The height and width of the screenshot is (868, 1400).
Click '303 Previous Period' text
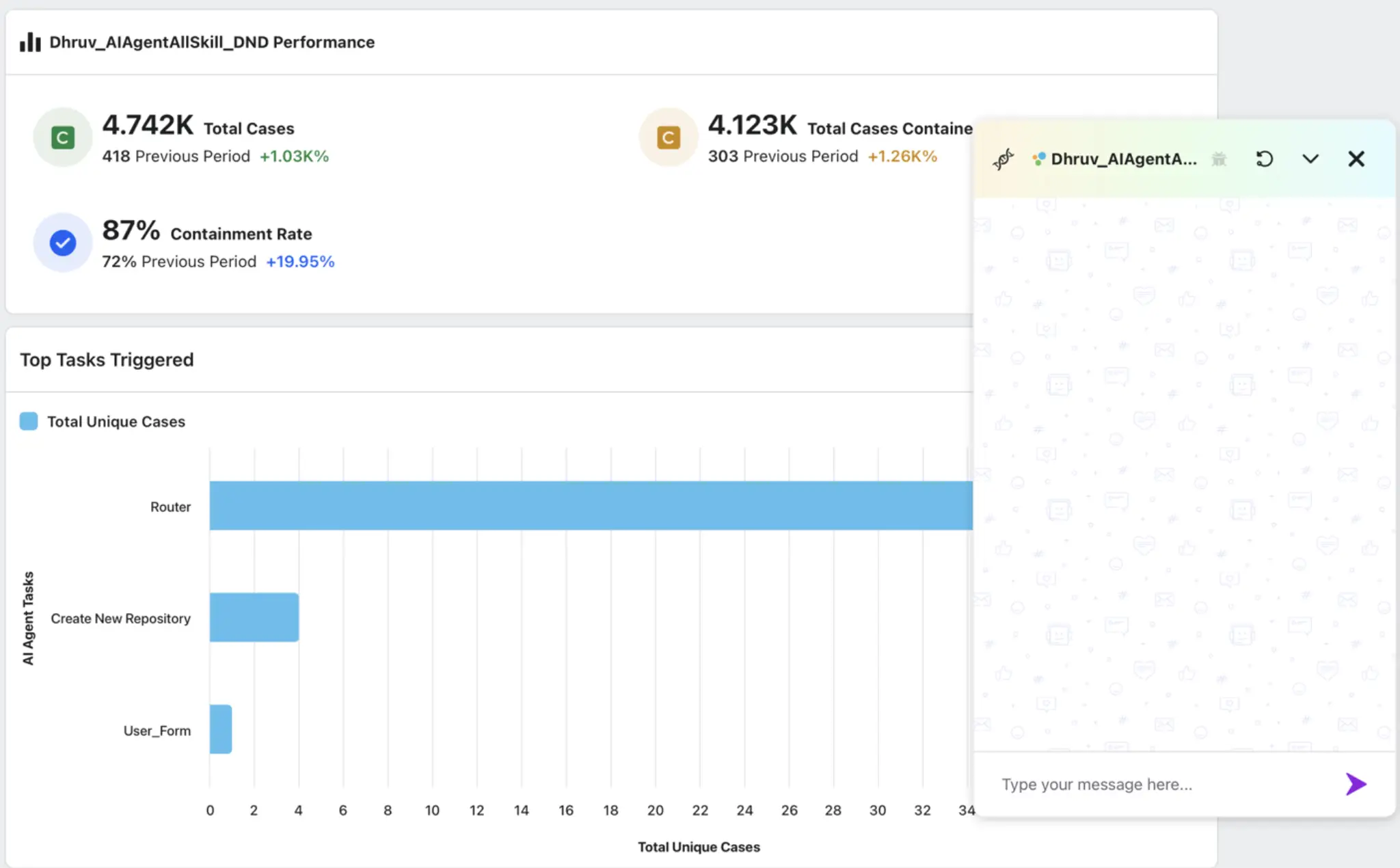tap(783, 157)
